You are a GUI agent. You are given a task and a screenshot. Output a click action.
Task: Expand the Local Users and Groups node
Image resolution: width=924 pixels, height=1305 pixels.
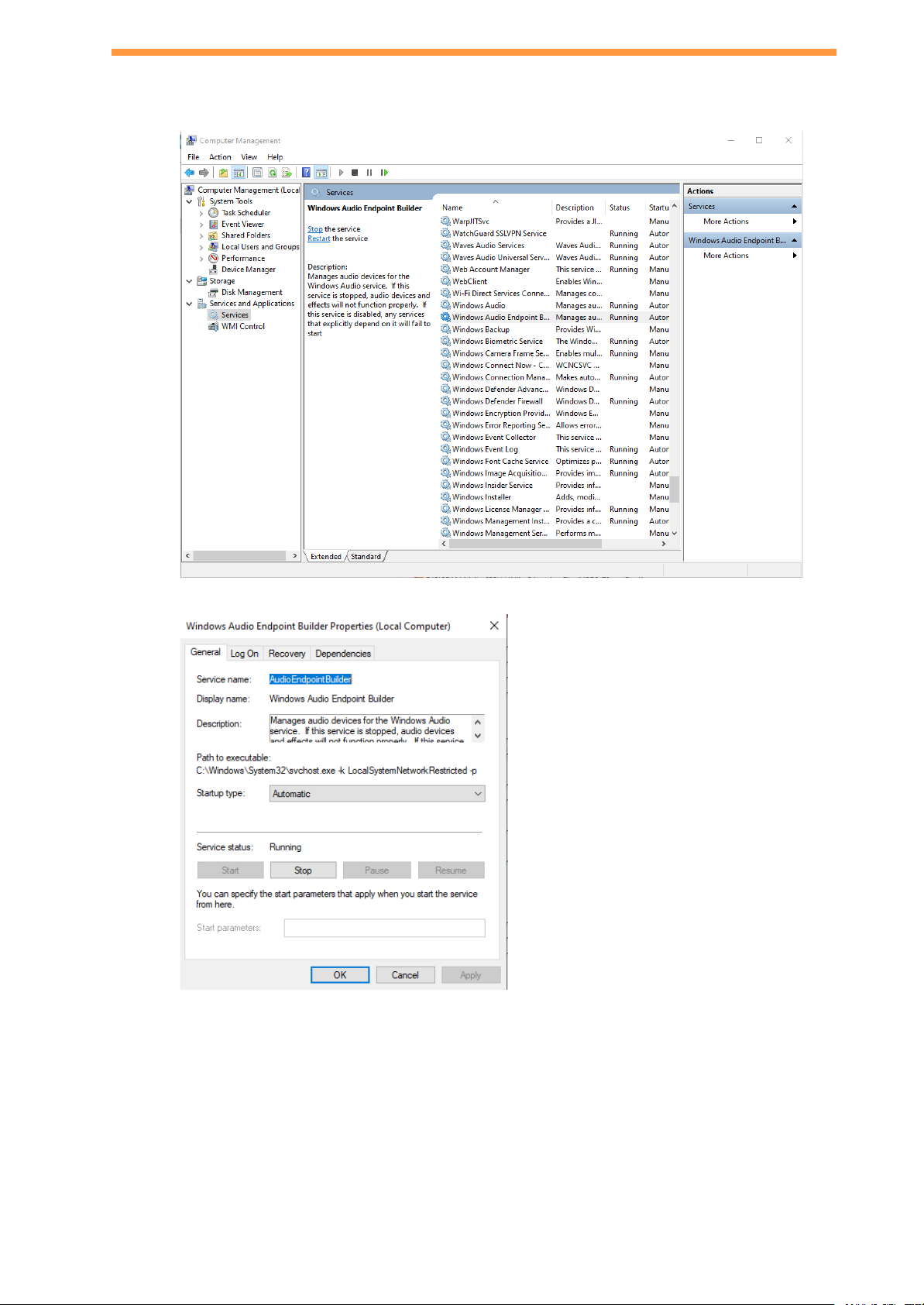(x=201, y=247)
